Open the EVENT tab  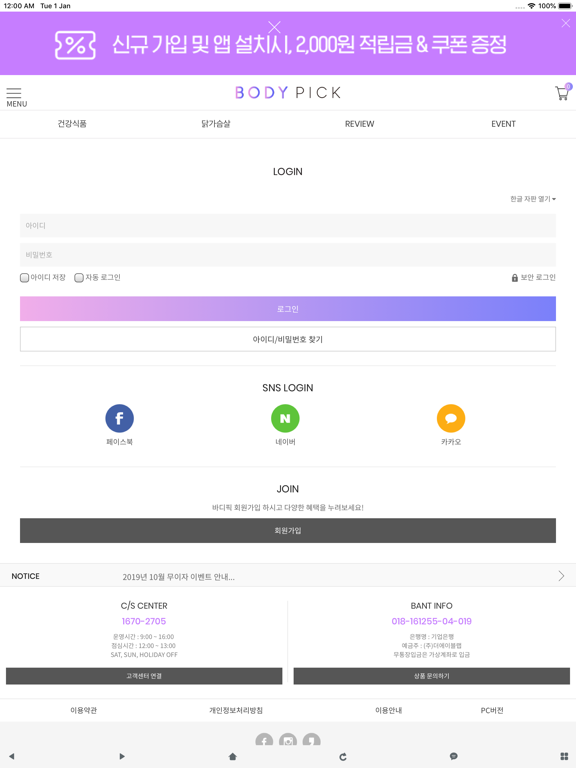[504, 124]
